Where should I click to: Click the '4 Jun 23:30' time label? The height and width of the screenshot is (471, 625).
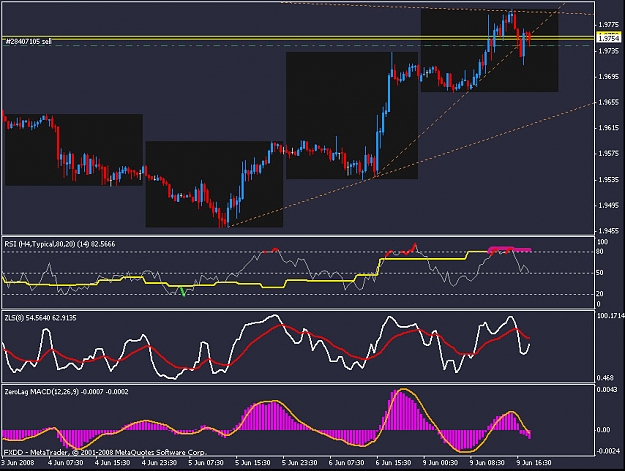point(159,463)
